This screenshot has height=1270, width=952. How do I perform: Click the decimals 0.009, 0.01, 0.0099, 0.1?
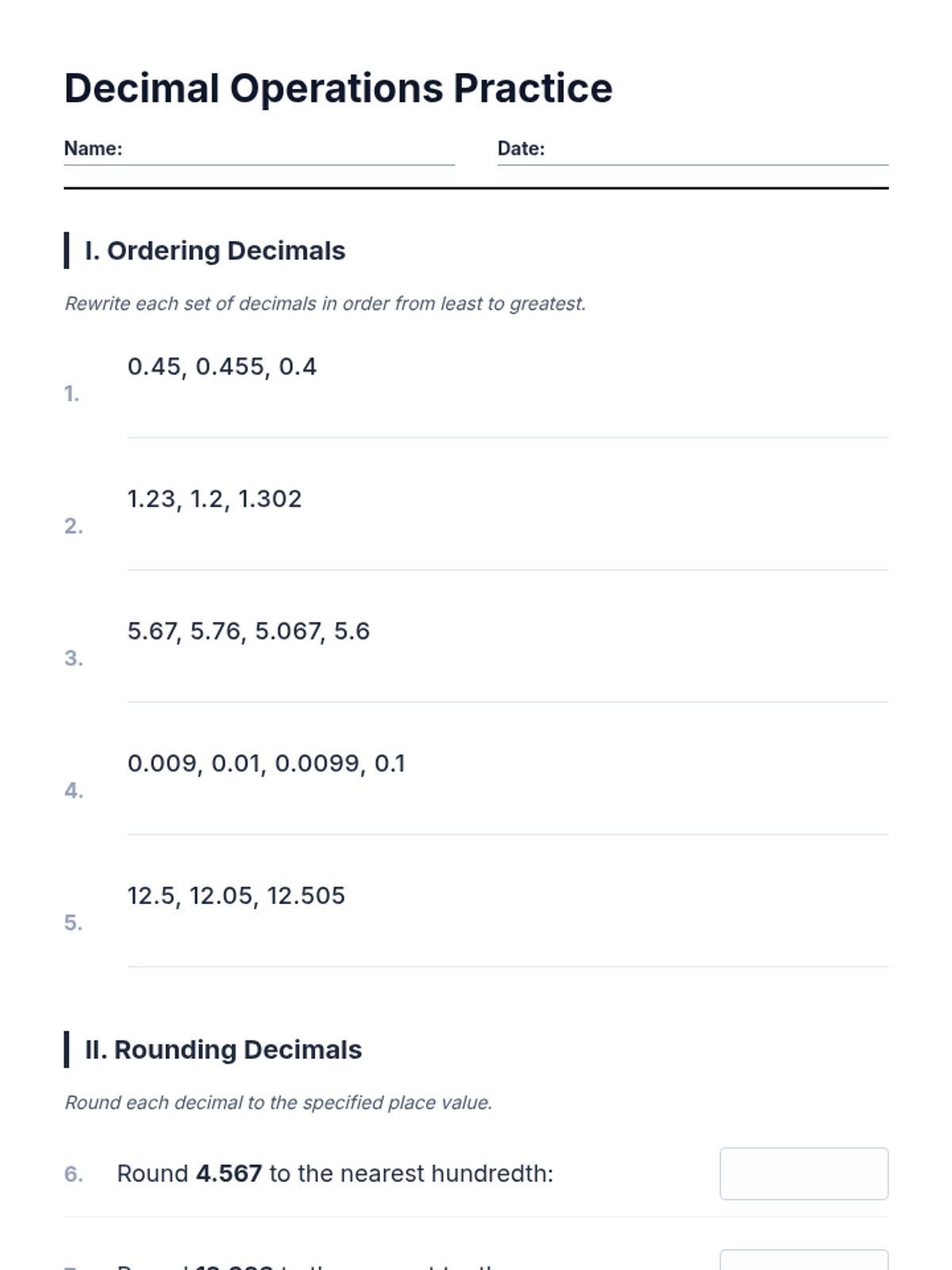point(266,764)
